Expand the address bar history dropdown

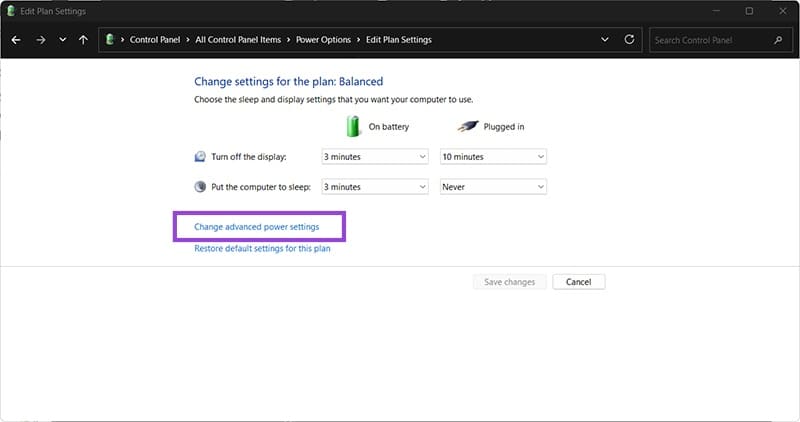click(x=605, y=39)
